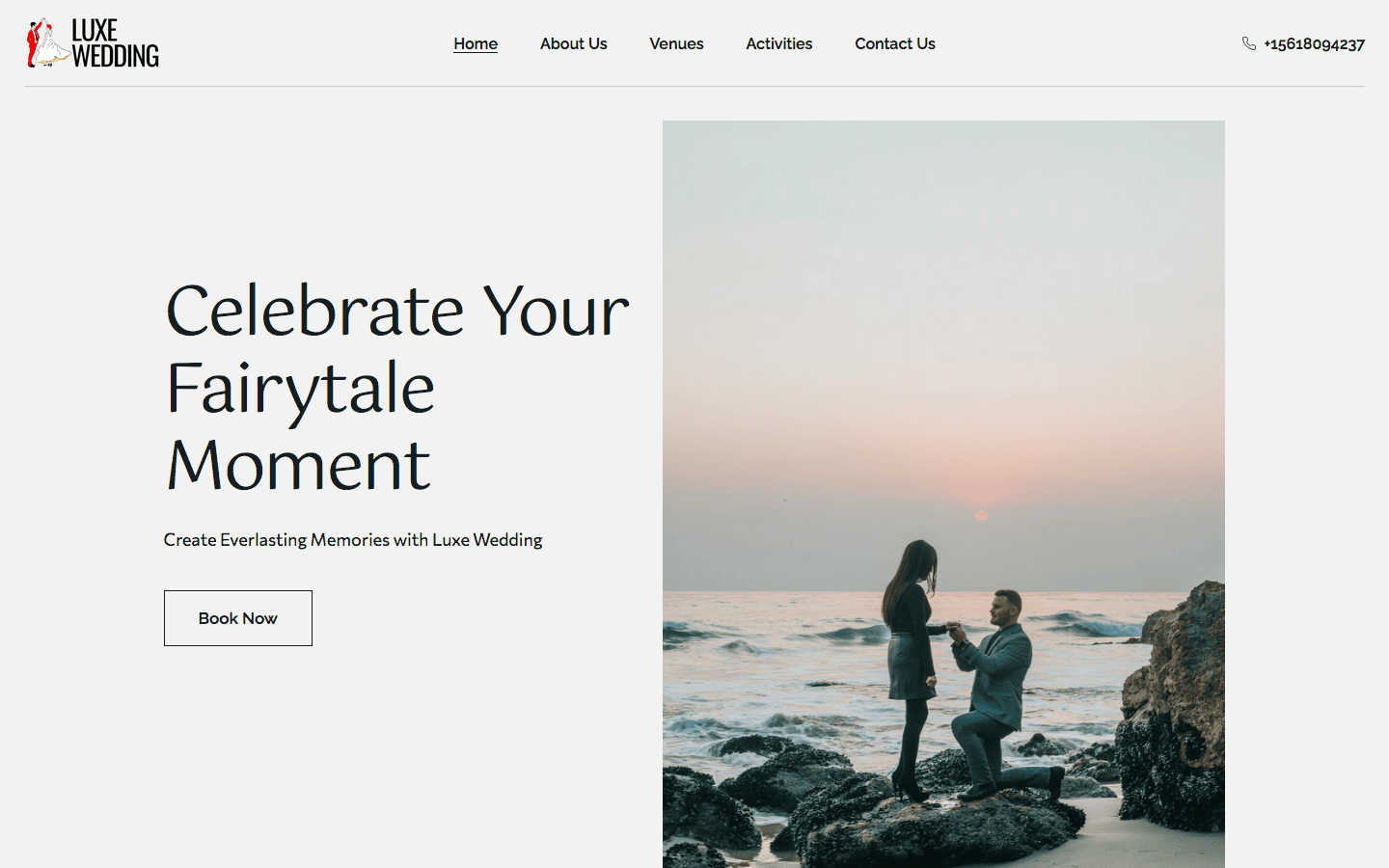
Task: Click the LUXE WEDDING wordmark text
Action: [114, 42]
